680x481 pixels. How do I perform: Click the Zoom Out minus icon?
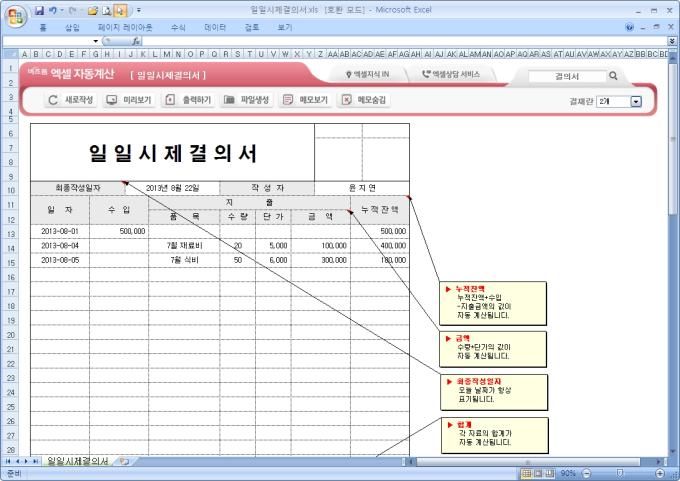pyautogui.click(x=586, y=473)
